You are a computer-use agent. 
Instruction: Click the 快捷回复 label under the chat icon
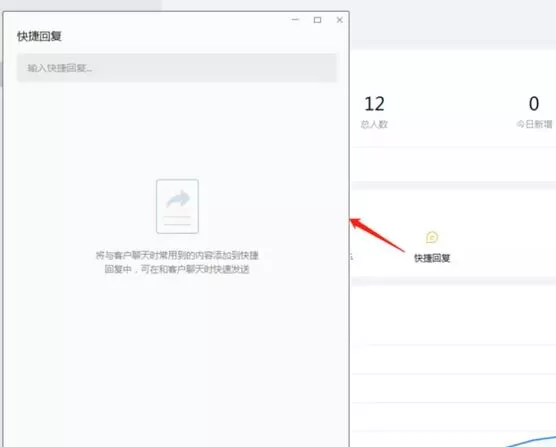tap(432, 258)
